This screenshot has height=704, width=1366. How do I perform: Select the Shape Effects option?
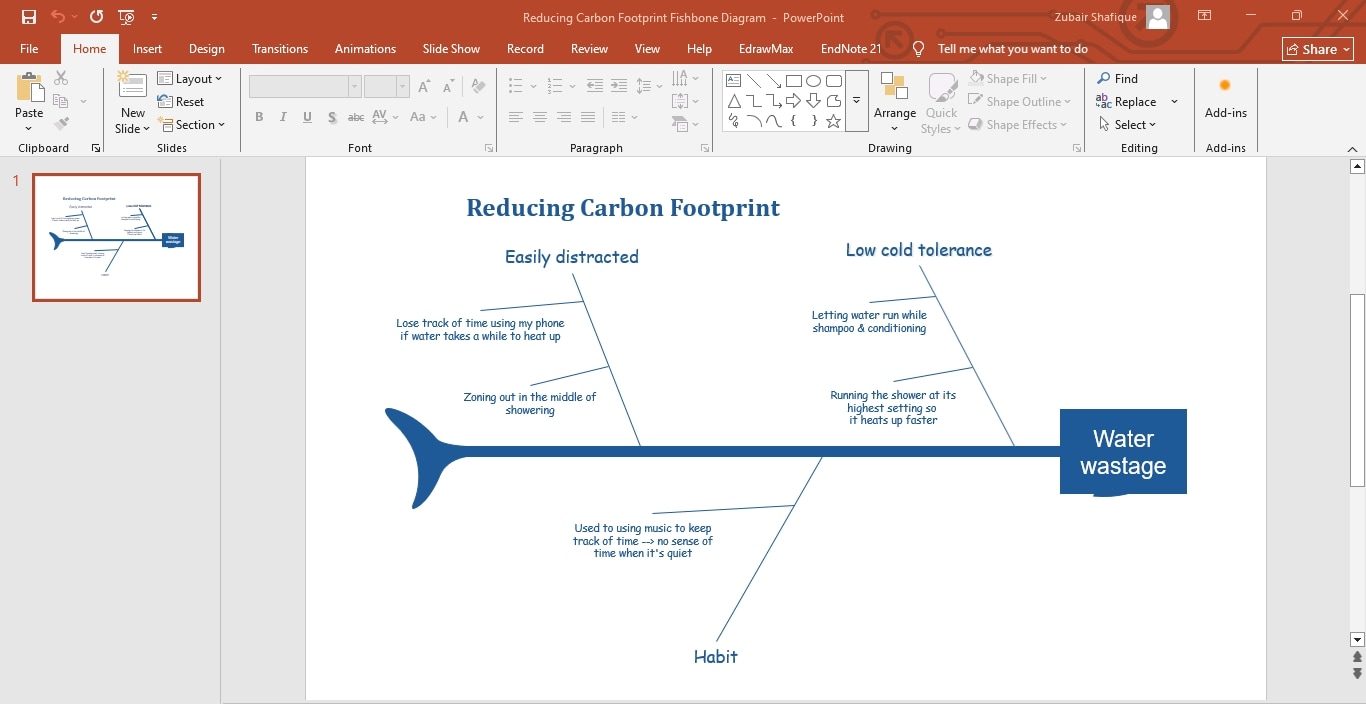coord(1015,124)
